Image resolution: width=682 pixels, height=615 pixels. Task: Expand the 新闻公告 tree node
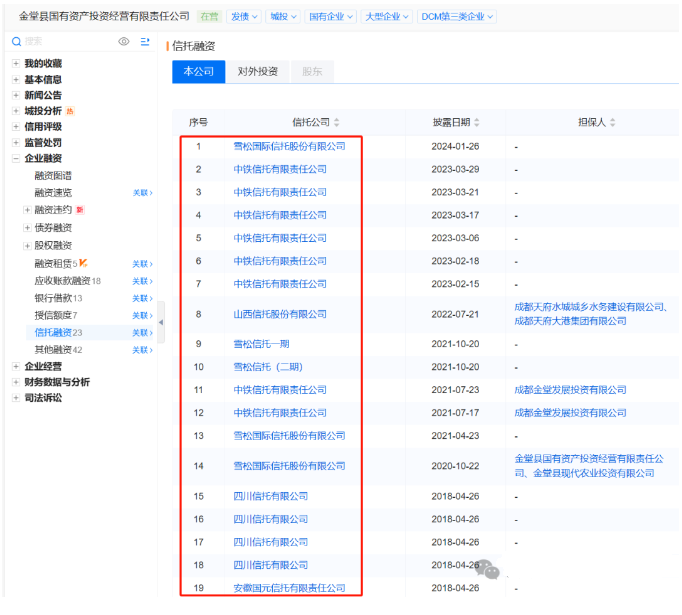[16, 95]
